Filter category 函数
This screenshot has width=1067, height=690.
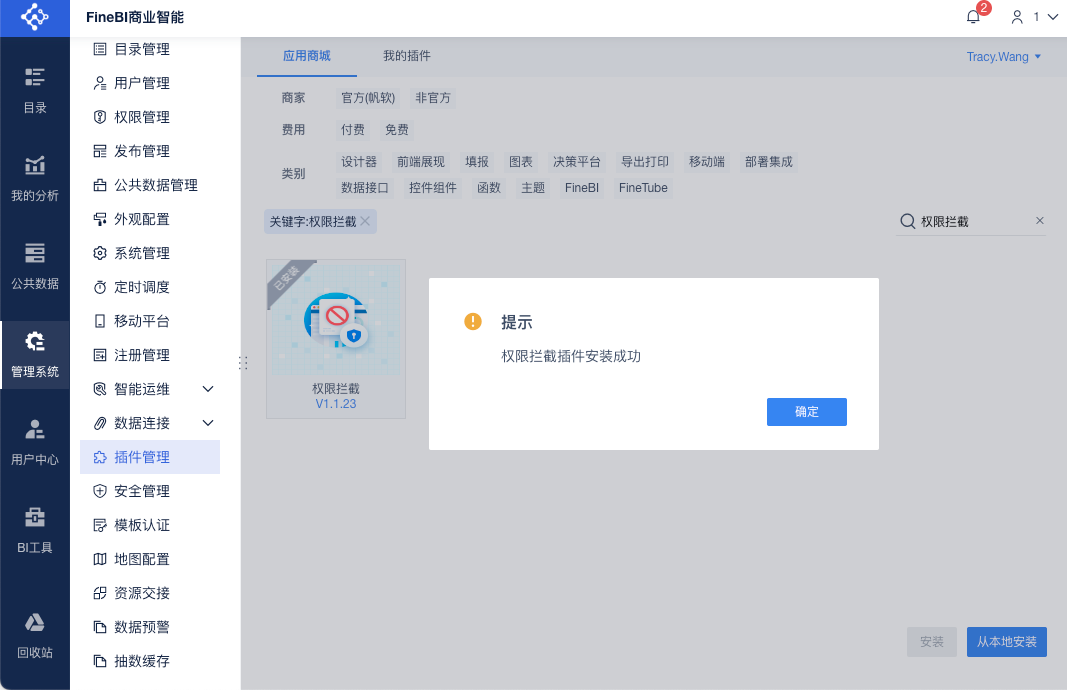489,188
